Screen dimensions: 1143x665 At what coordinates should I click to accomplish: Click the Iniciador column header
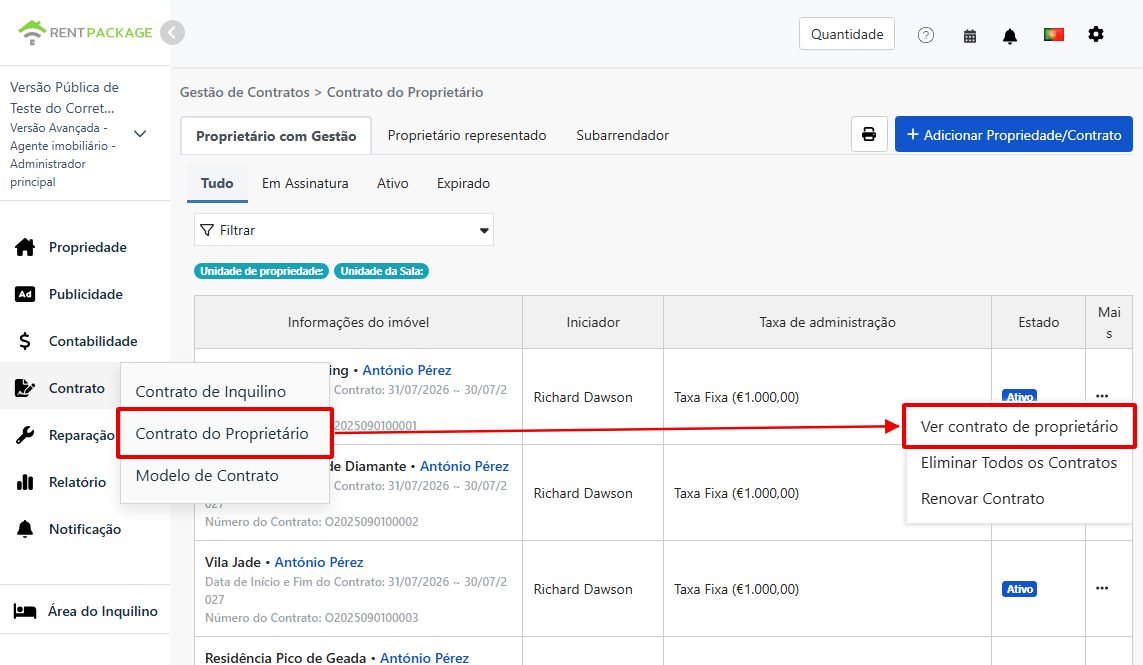pyautogui.click(x=593, y=322)
